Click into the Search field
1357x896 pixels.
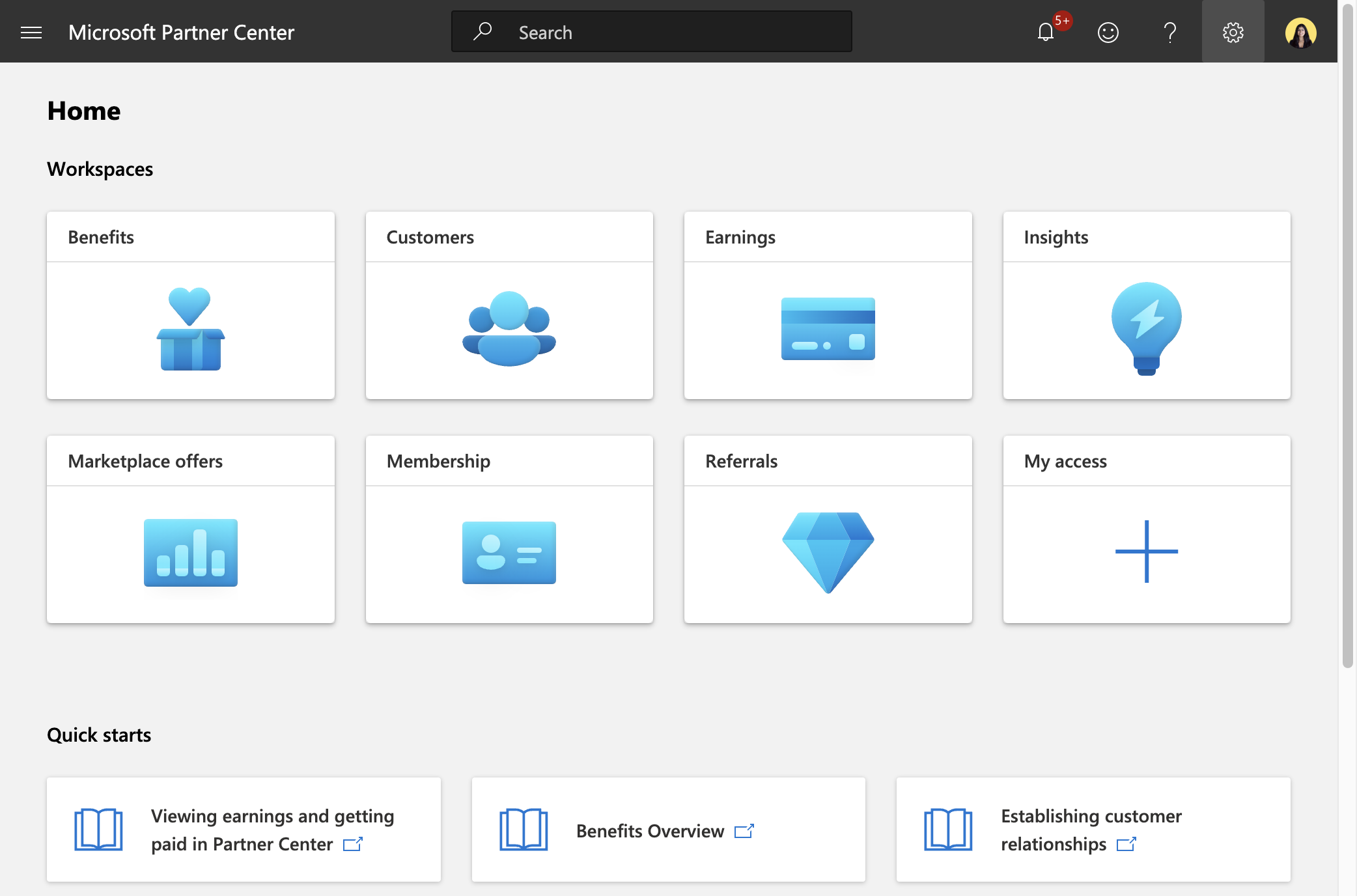point(652,32)
